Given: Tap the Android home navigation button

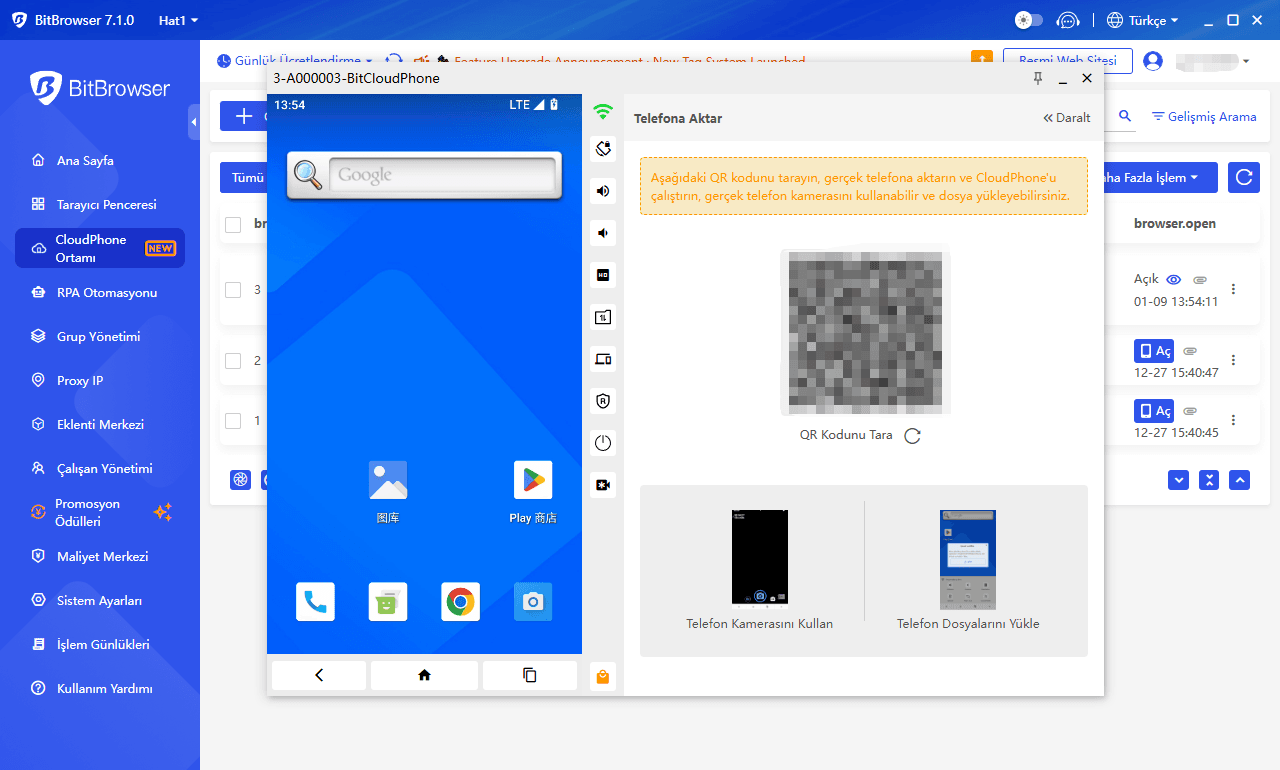Looking at the screenshot, I should tap(424, 675).
